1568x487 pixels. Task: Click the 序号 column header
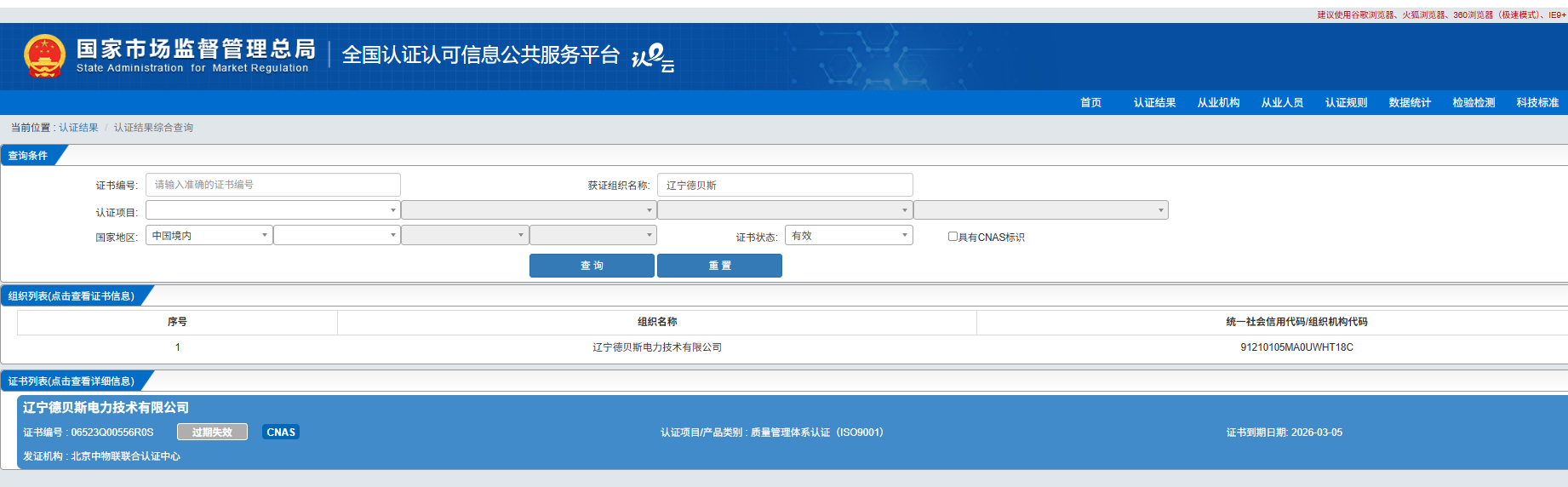coord(177,322)
